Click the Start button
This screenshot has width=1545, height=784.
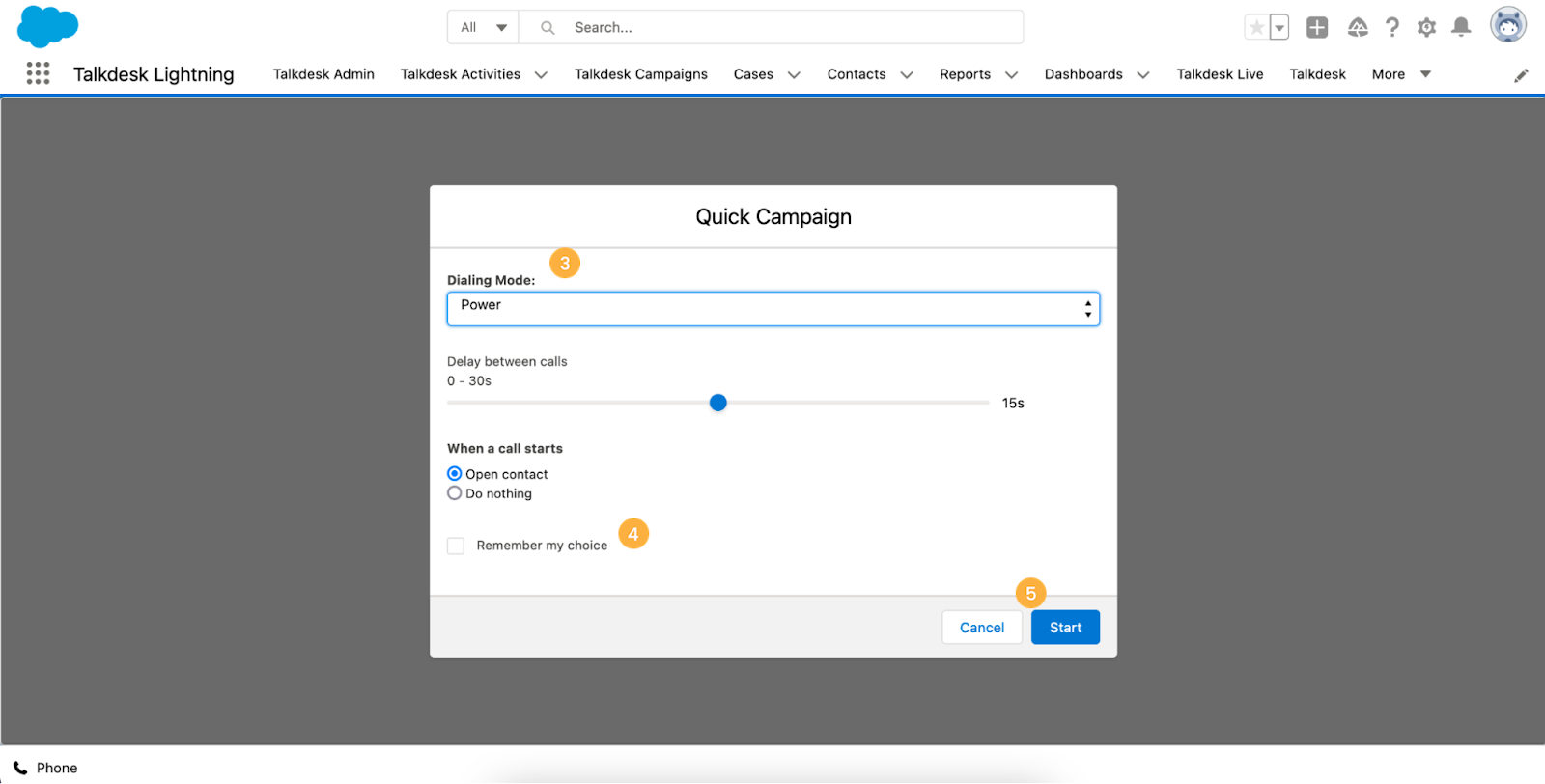[1065, 628]
